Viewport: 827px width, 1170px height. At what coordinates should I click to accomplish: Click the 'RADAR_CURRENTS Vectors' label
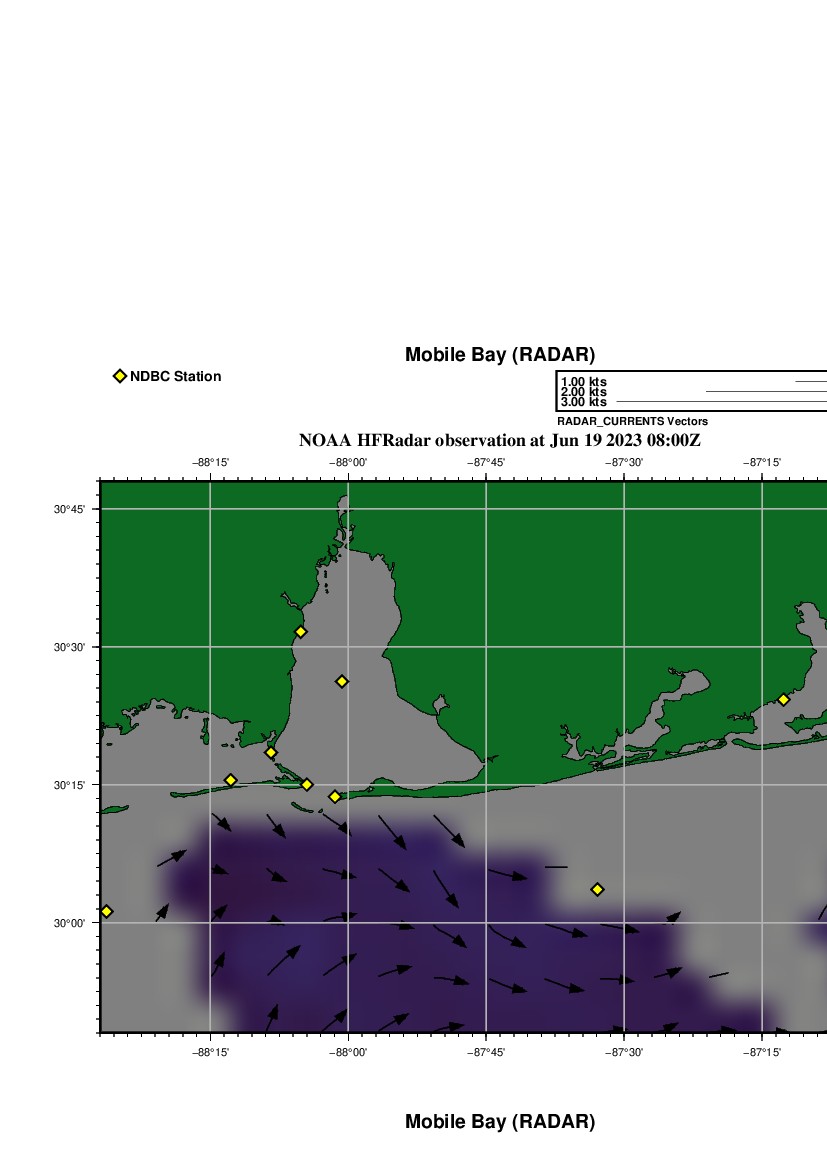point(632,421)
